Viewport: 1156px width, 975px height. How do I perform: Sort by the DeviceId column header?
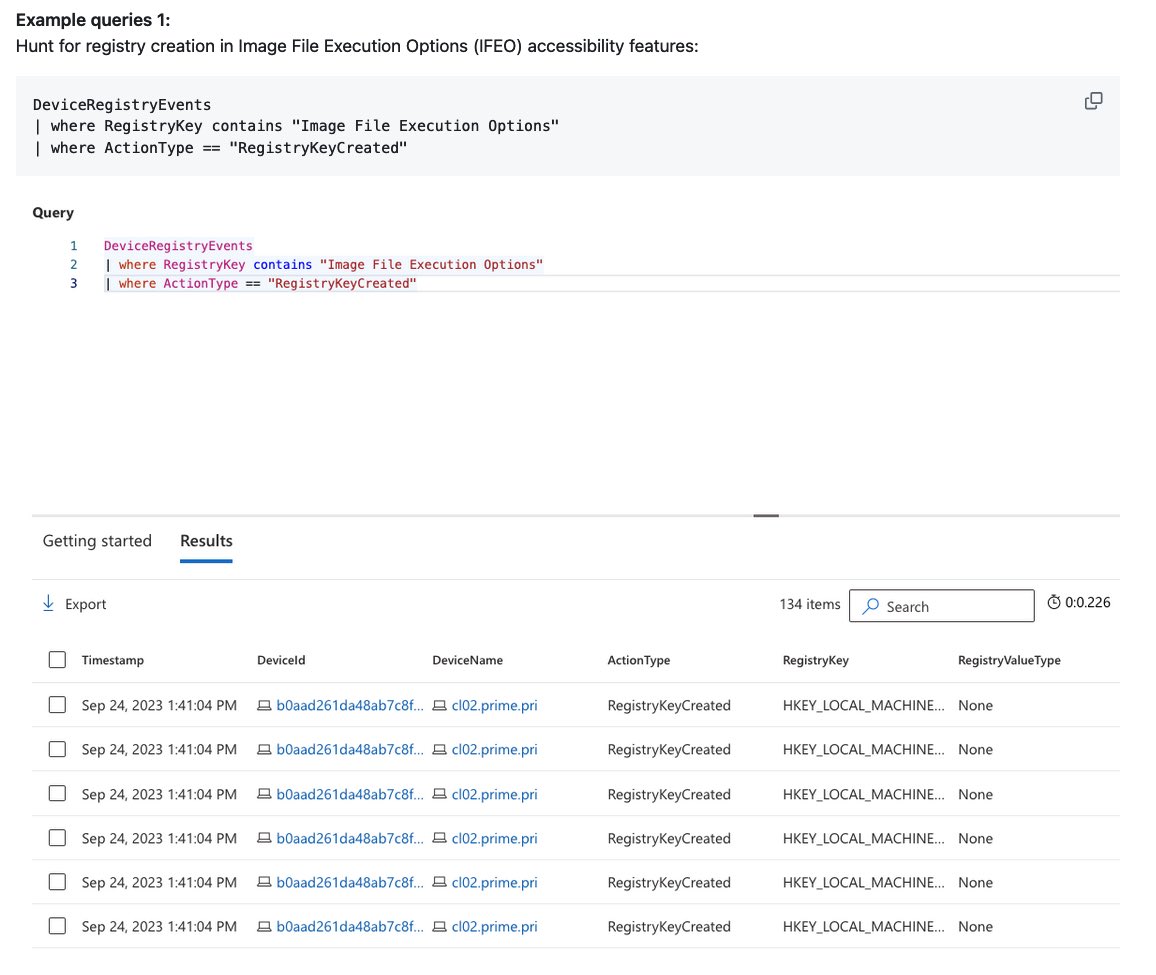click(x=281, y=660)
